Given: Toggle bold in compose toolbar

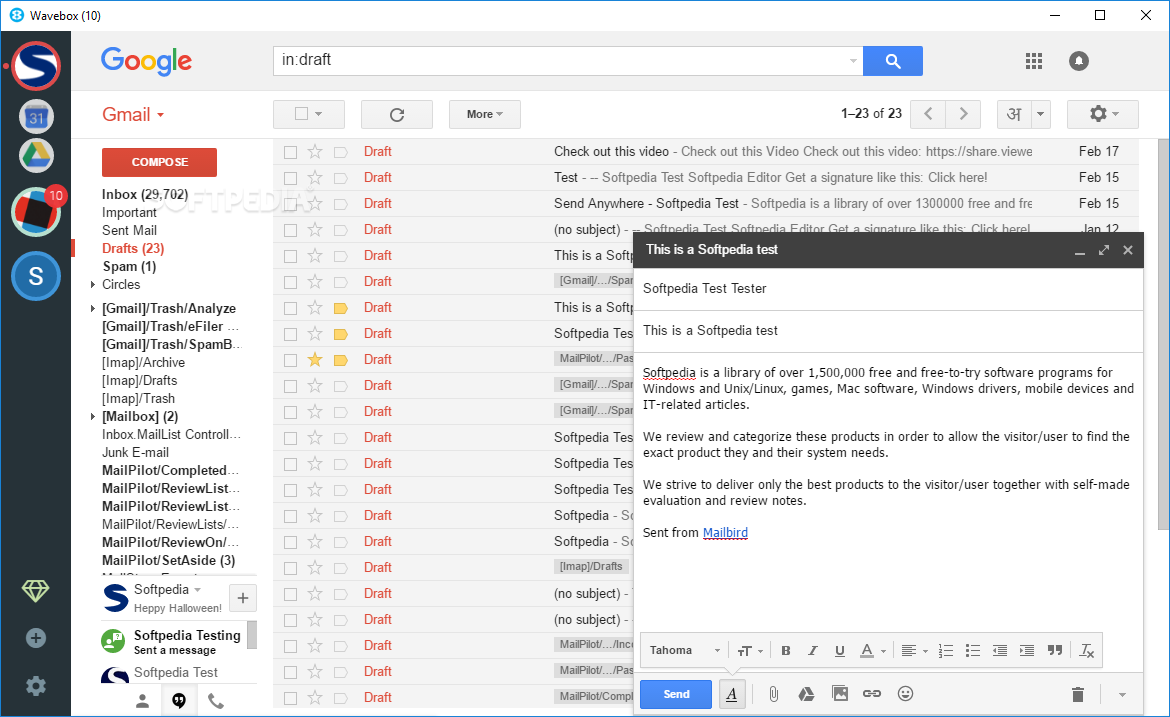Looking at the screenshot, I should (x=786, y=651).
